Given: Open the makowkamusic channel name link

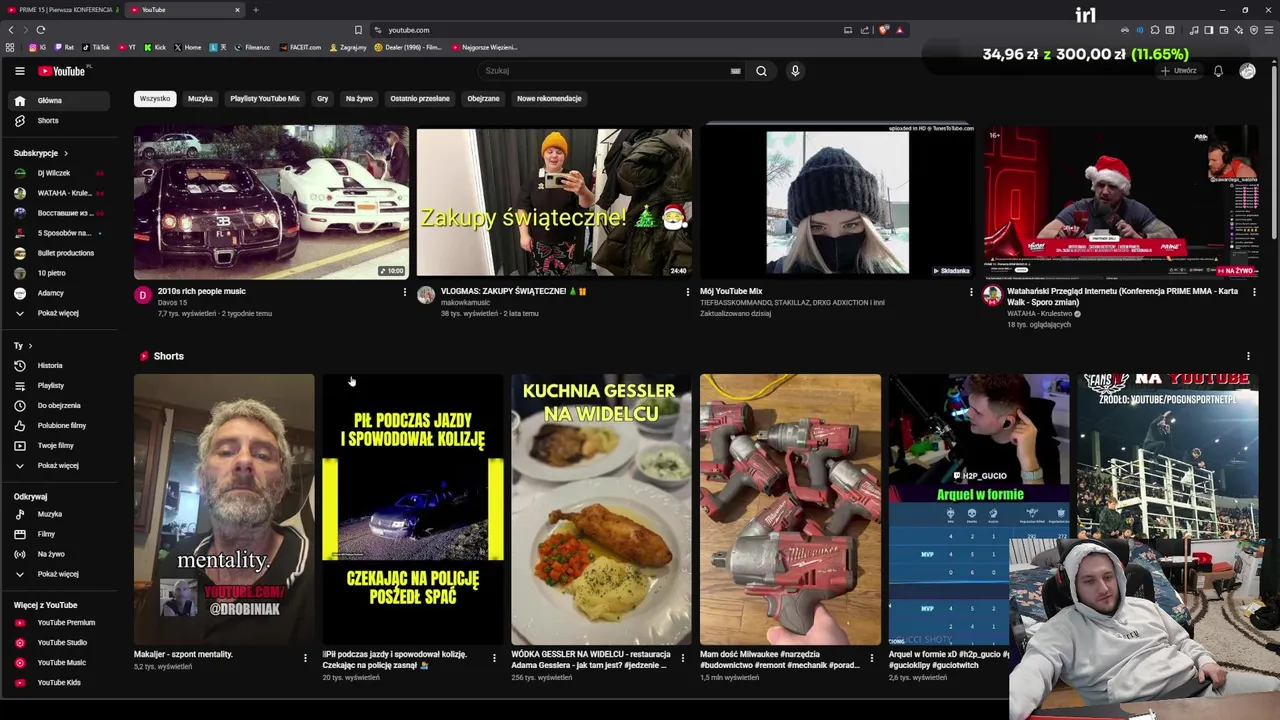Looking at the screenshot, I should pos(465,302).
